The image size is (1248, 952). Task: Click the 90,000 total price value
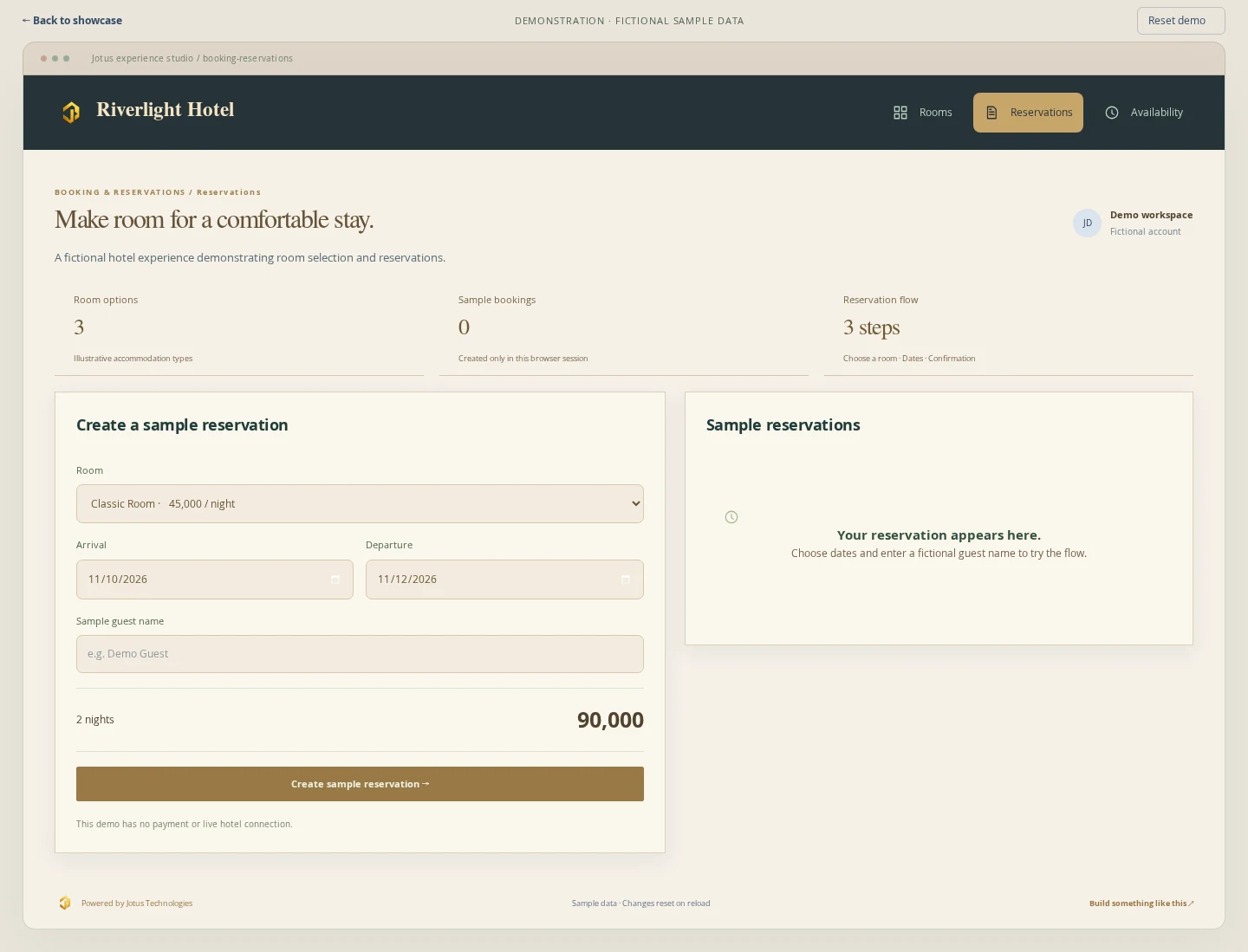click(x=610, y=720)
